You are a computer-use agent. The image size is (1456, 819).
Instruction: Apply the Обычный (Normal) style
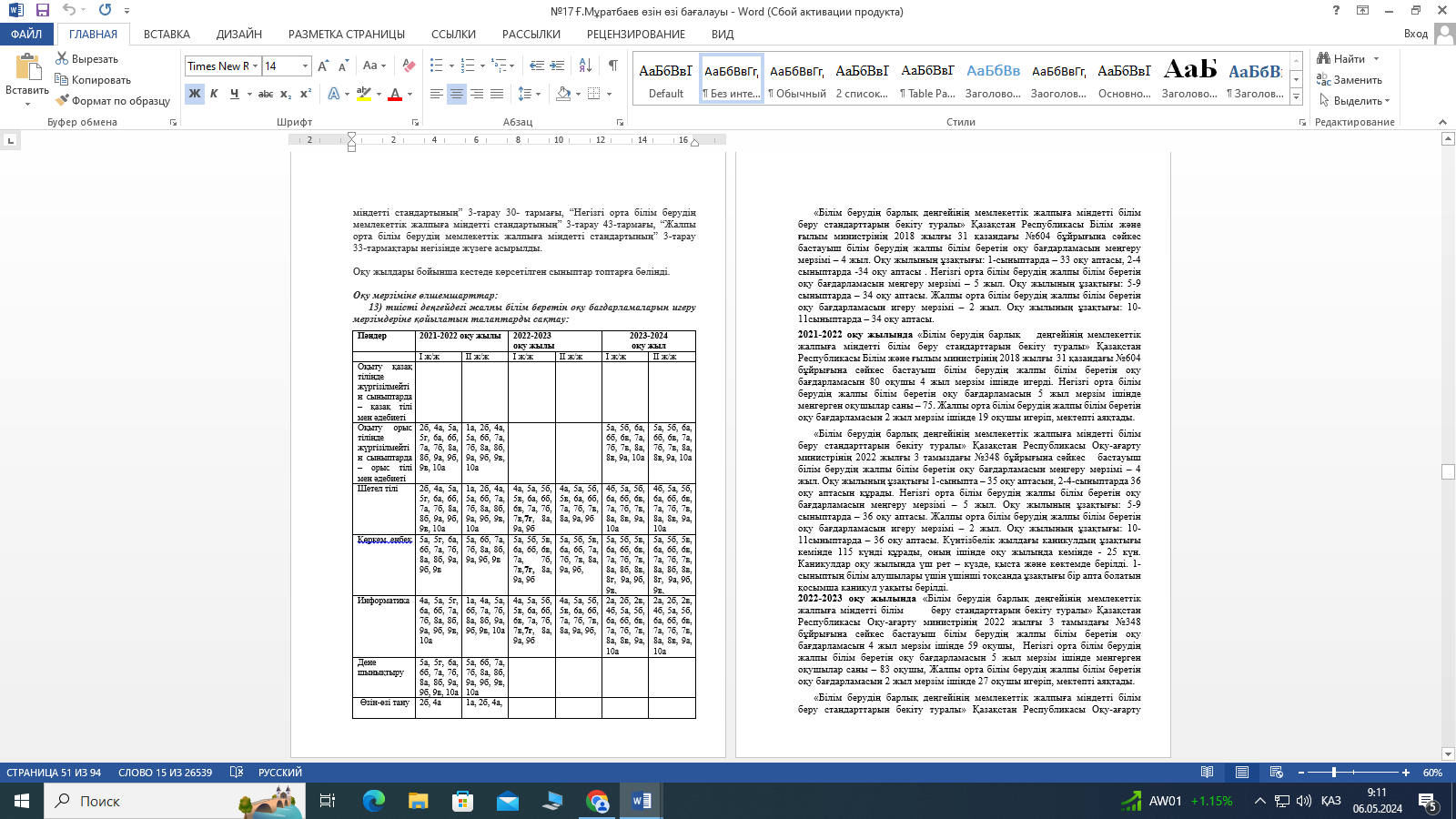tap(797, 78)
